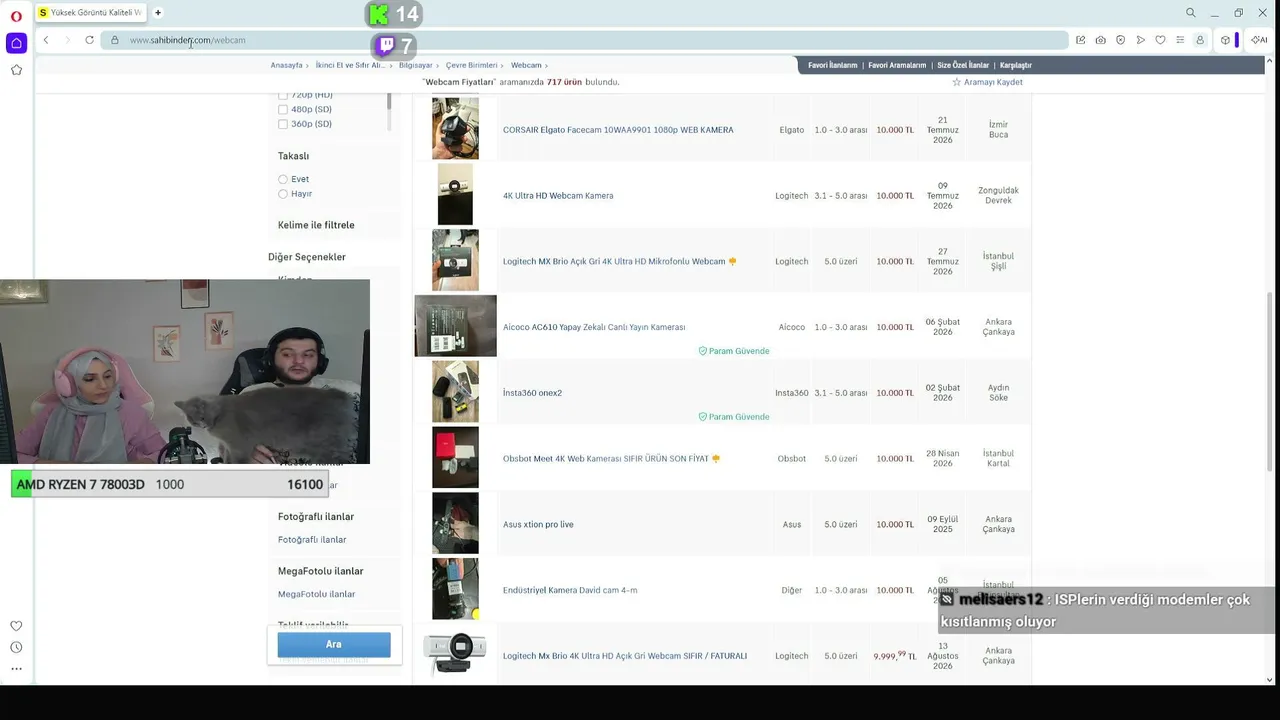Open the sidebar heart icon

pyautogui.click(x=16, y=626)
